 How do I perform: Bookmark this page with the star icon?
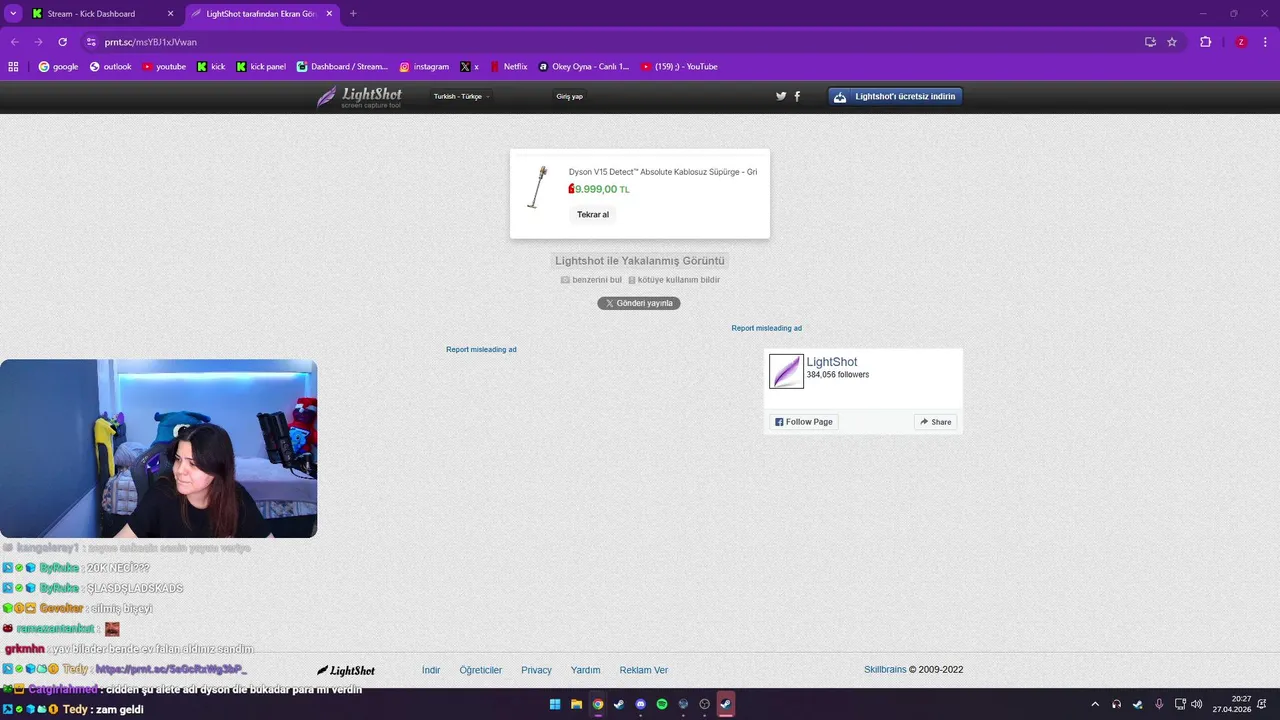point(1172,42)
